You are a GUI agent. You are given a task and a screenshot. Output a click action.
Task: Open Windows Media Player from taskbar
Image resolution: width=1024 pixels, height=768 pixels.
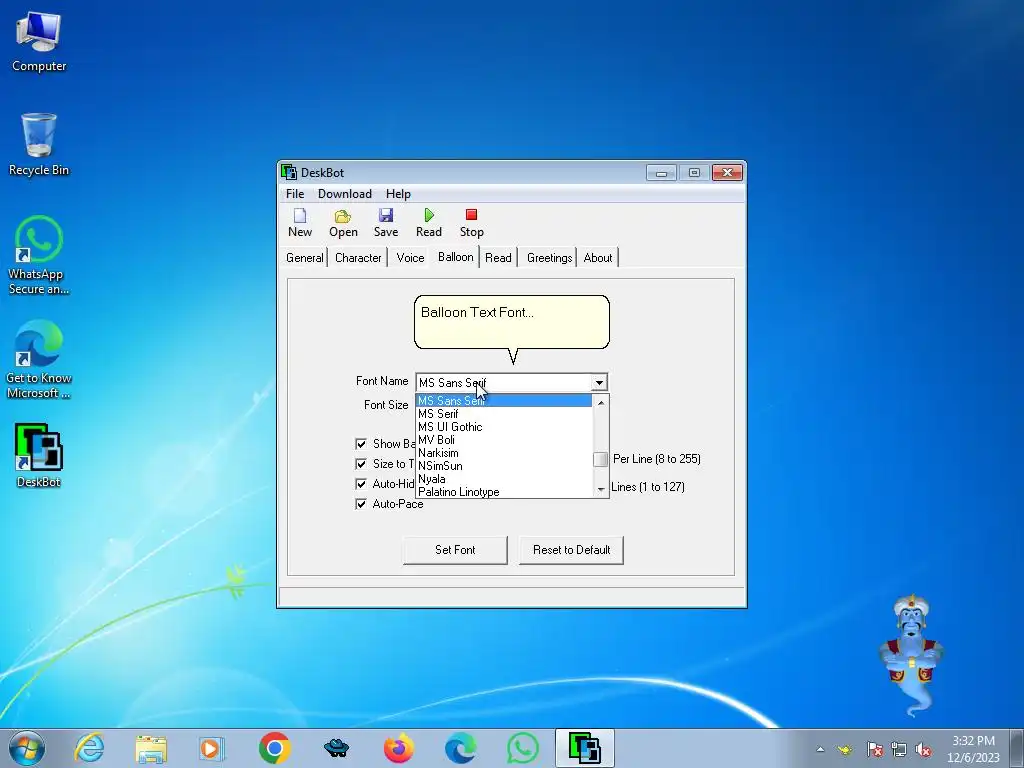pyautogui.click(x=212, y=748)
